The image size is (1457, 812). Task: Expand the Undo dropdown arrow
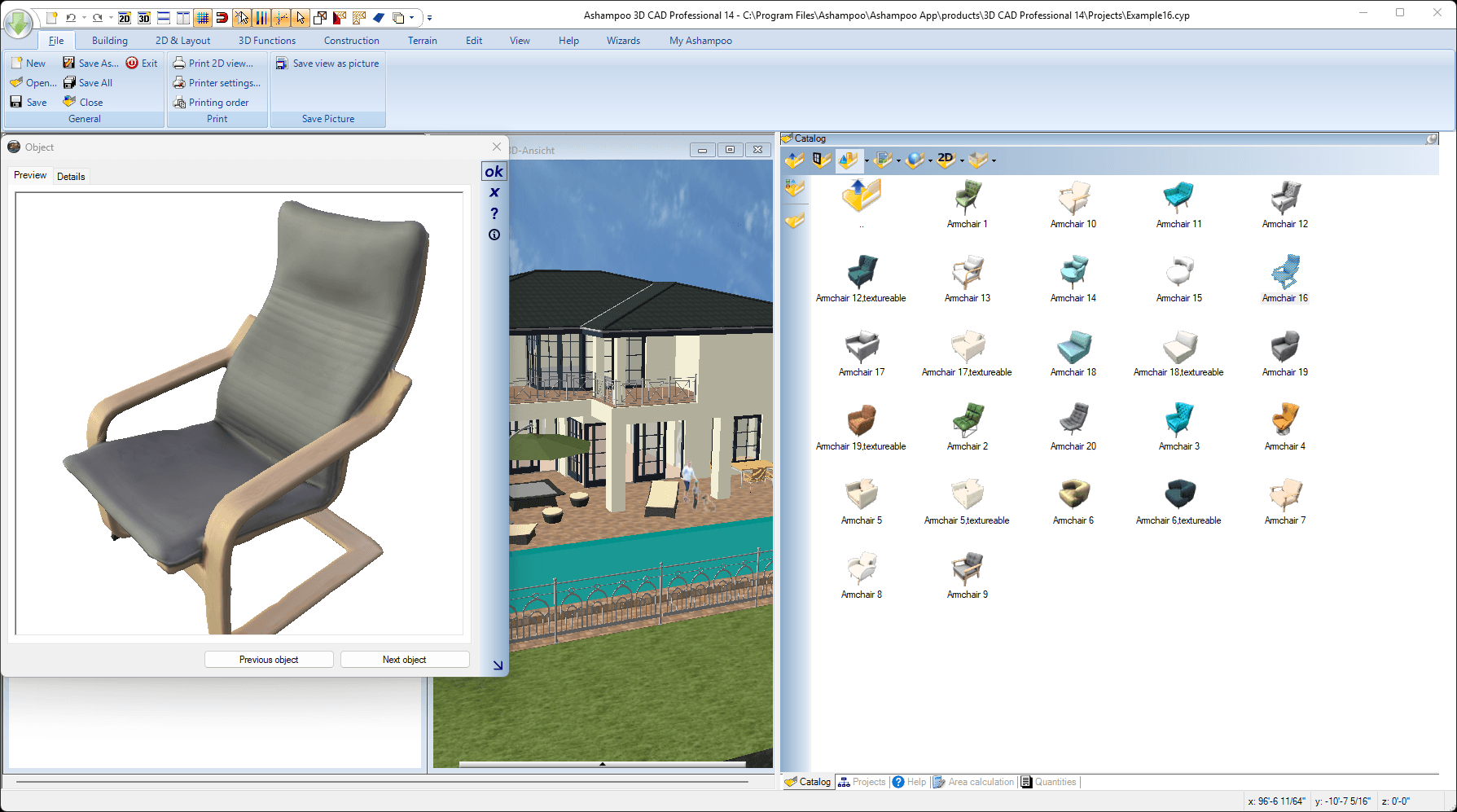(83, 17)
